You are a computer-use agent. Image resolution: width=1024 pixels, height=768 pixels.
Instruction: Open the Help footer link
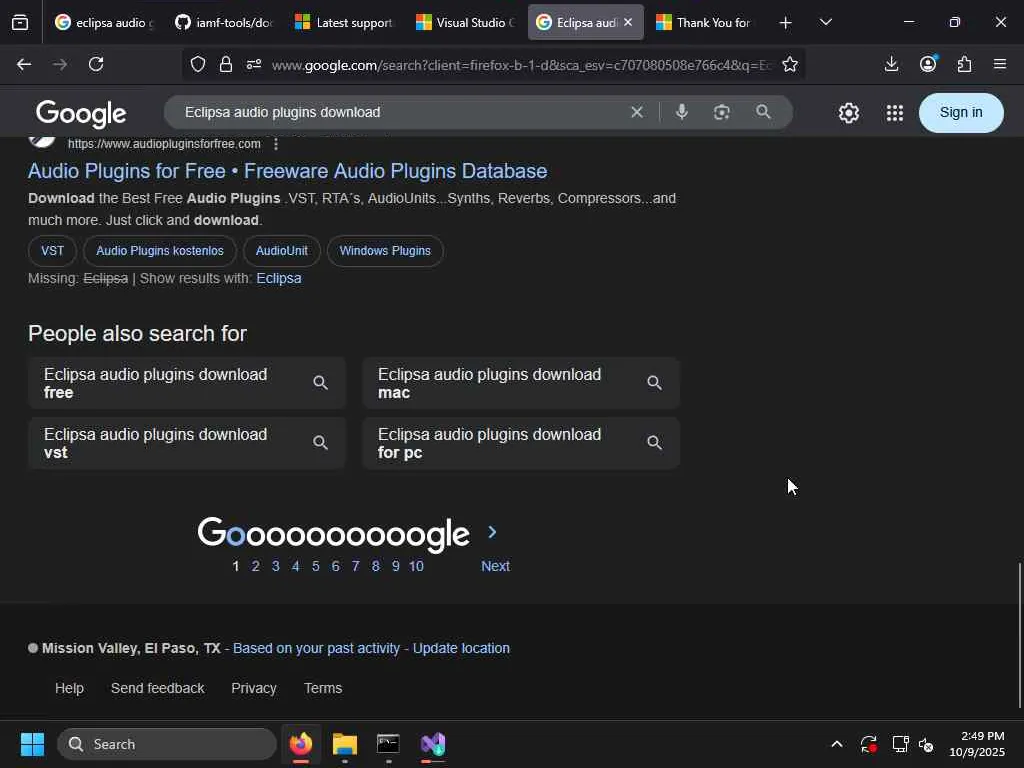[69, 688]
